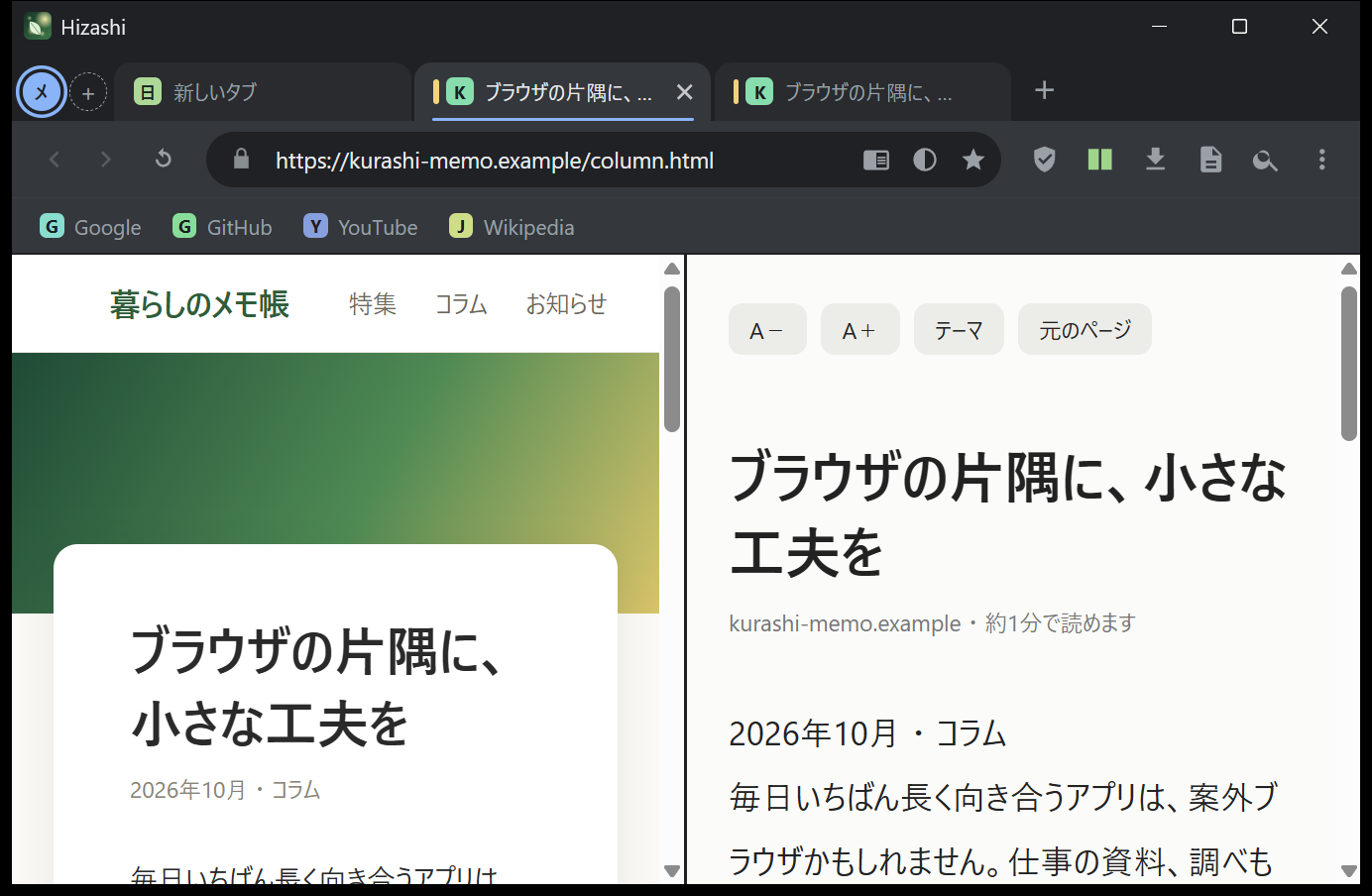Click the reader pane scrollbar down arrow
Screen dimensions: 1372x896
pos(1349,871)
